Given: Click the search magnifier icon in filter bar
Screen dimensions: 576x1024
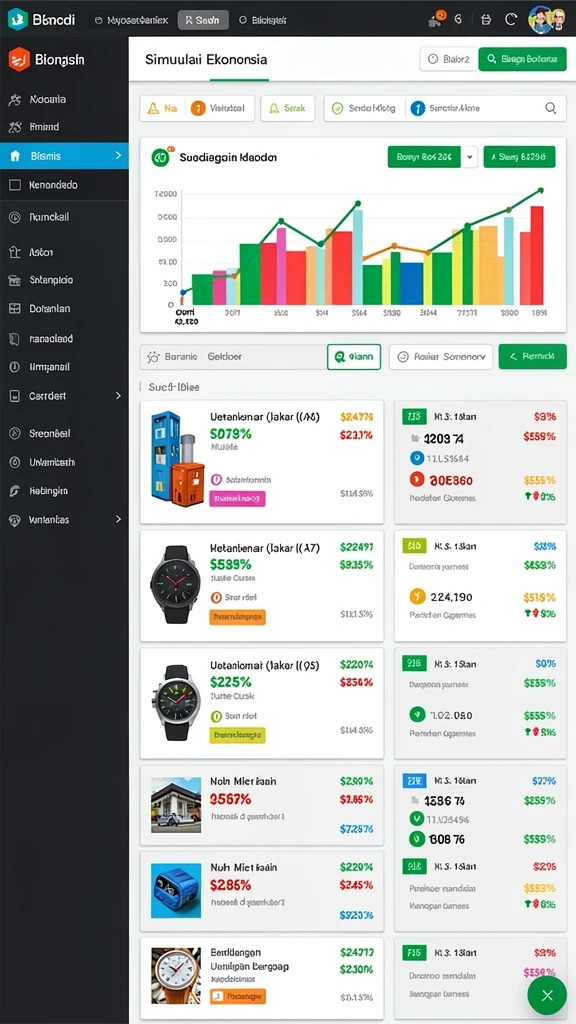Looking at the screenshot, I should click(x=551, y=108).
